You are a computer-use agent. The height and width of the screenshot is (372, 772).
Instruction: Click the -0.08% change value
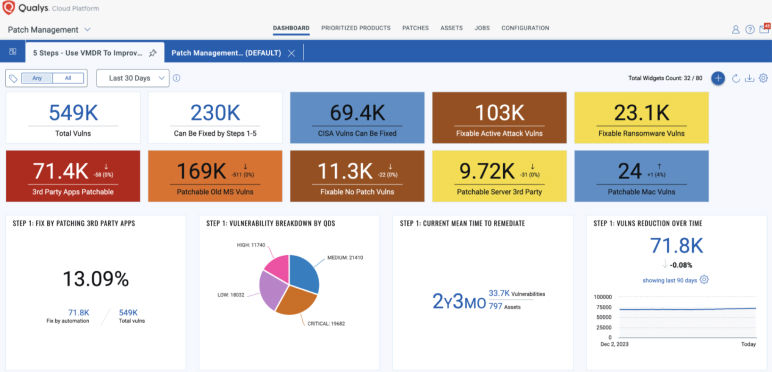[681, 265]
